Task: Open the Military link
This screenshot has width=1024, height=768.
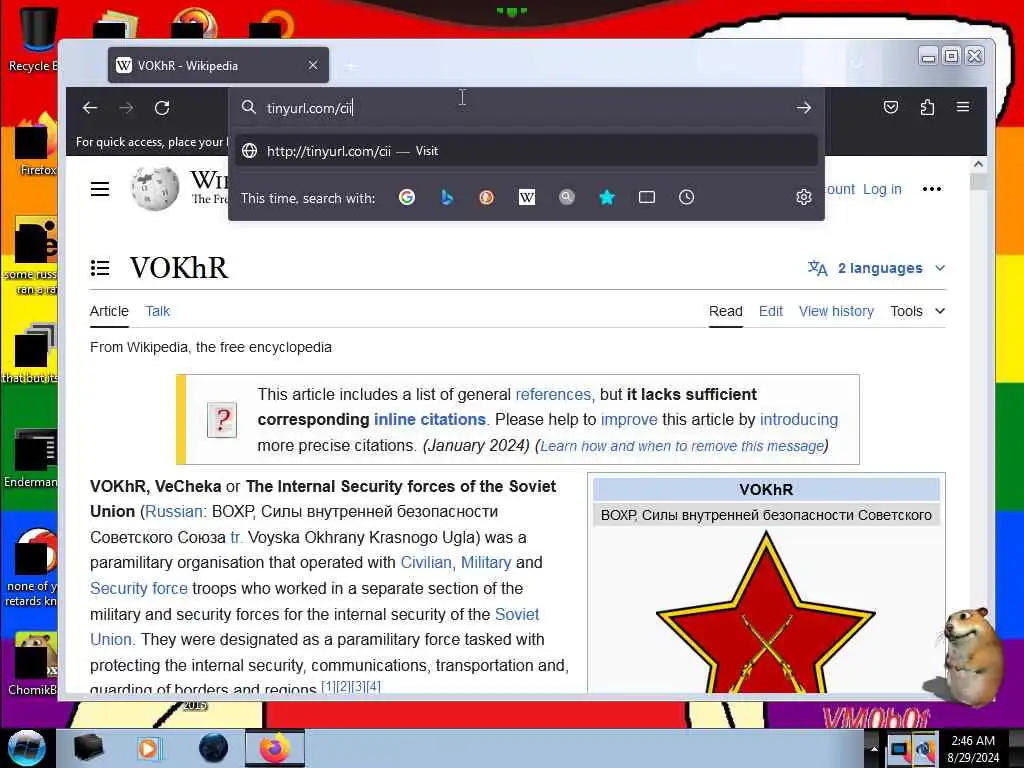Action: (x=486, y=562)
